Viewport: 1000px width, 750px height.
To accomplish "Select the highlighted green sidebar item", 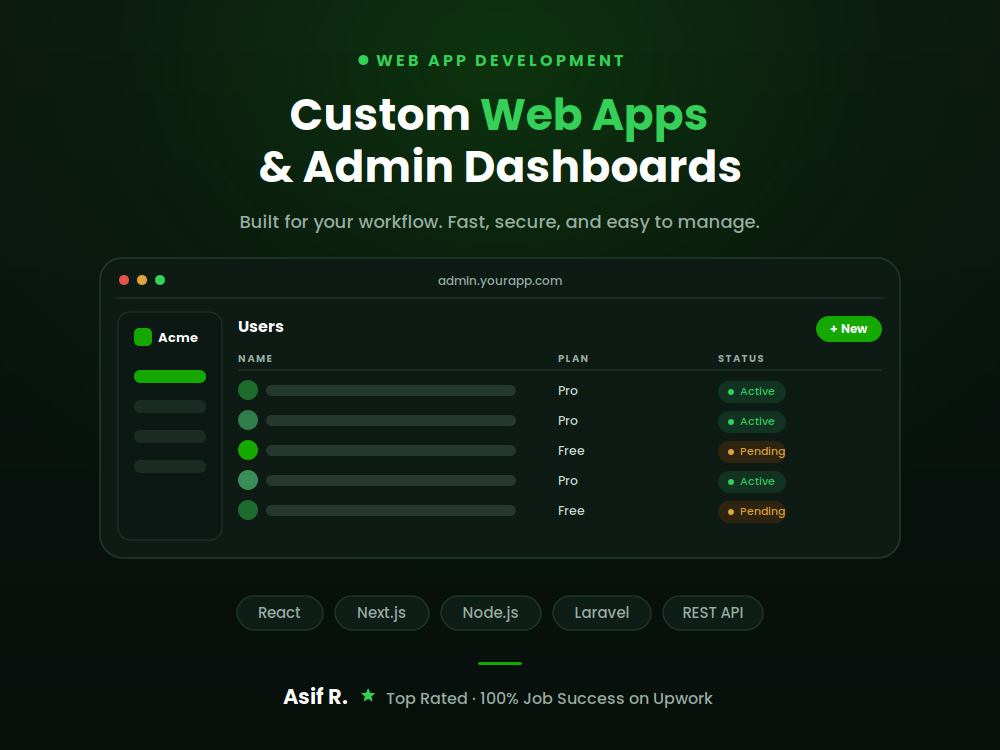I will pyautogui.click(x=170, y=376).
